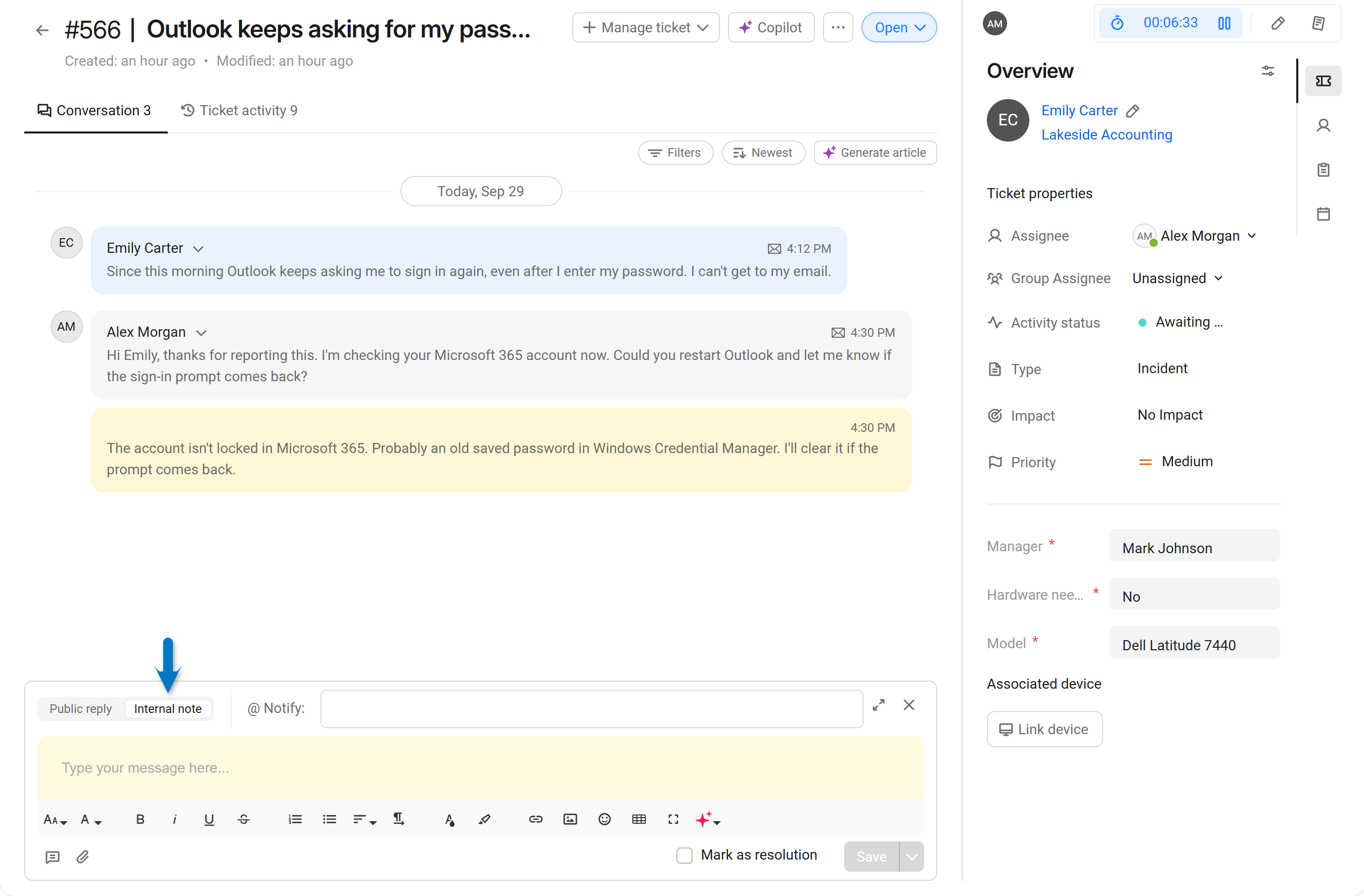
Task: Open the Manage ticket menu
Action: coord(646,27)
